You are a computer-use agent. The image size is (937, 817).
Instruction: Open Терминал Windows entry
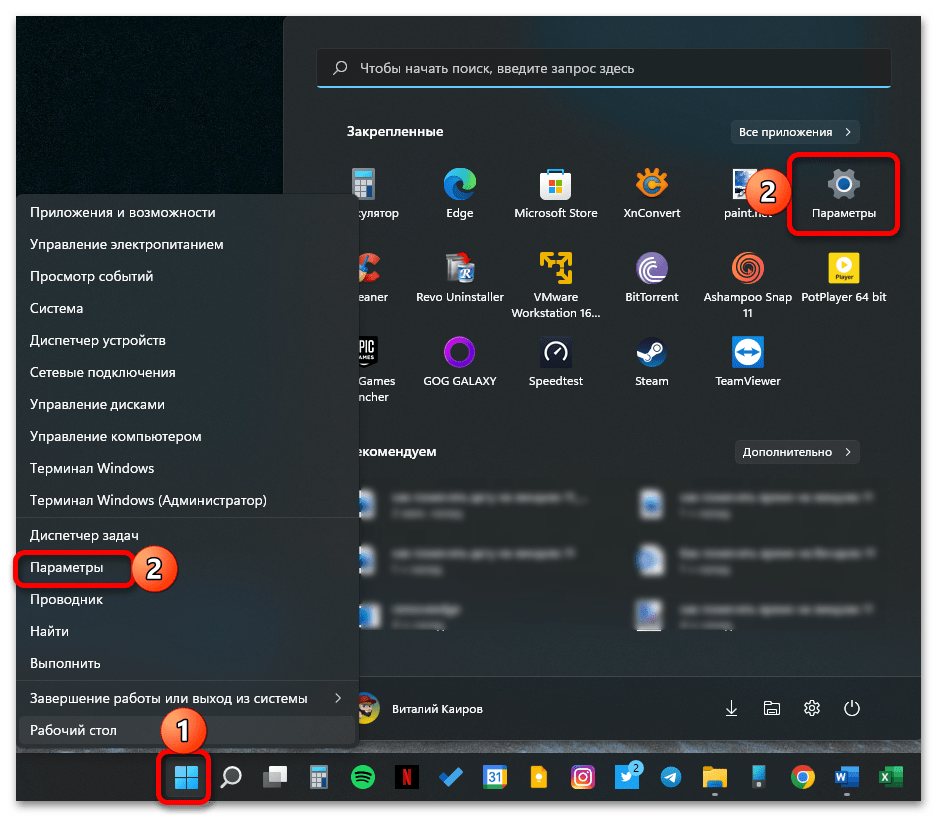(x=187, y=468)
